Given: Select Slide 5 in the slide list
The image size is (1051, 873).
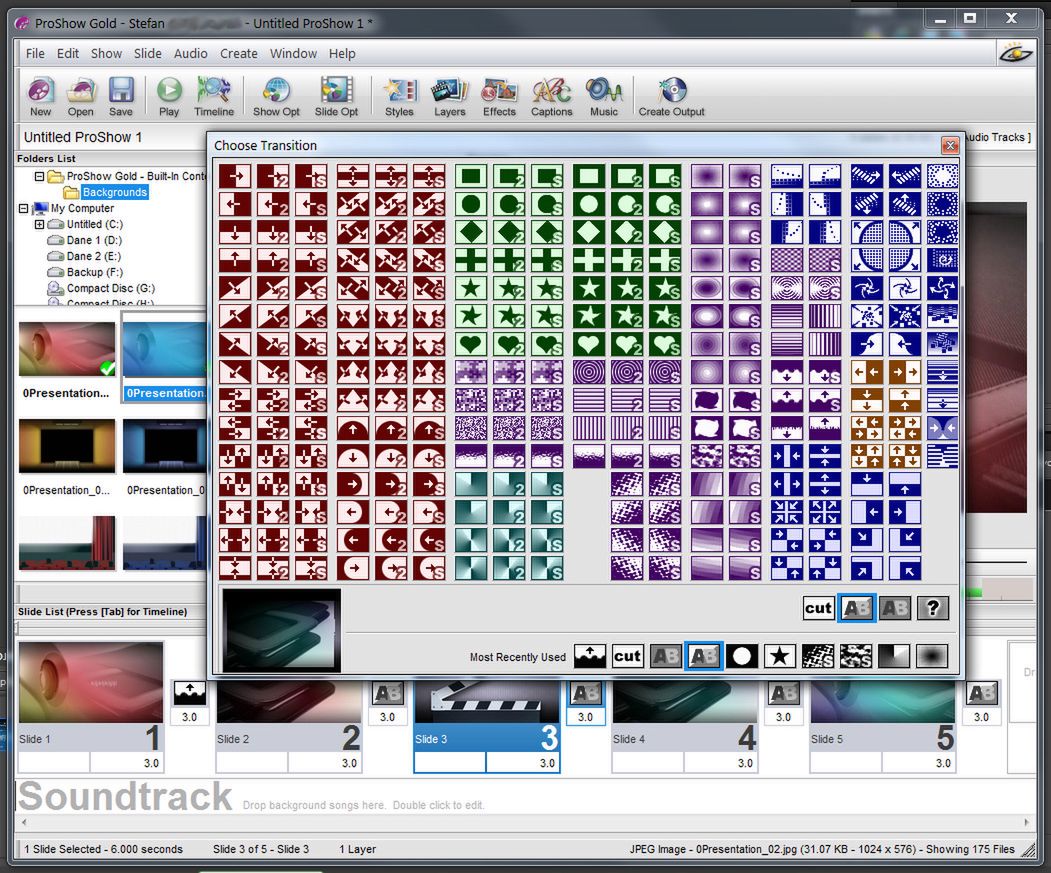Looking at the screenshot, I should pos(882,726).
